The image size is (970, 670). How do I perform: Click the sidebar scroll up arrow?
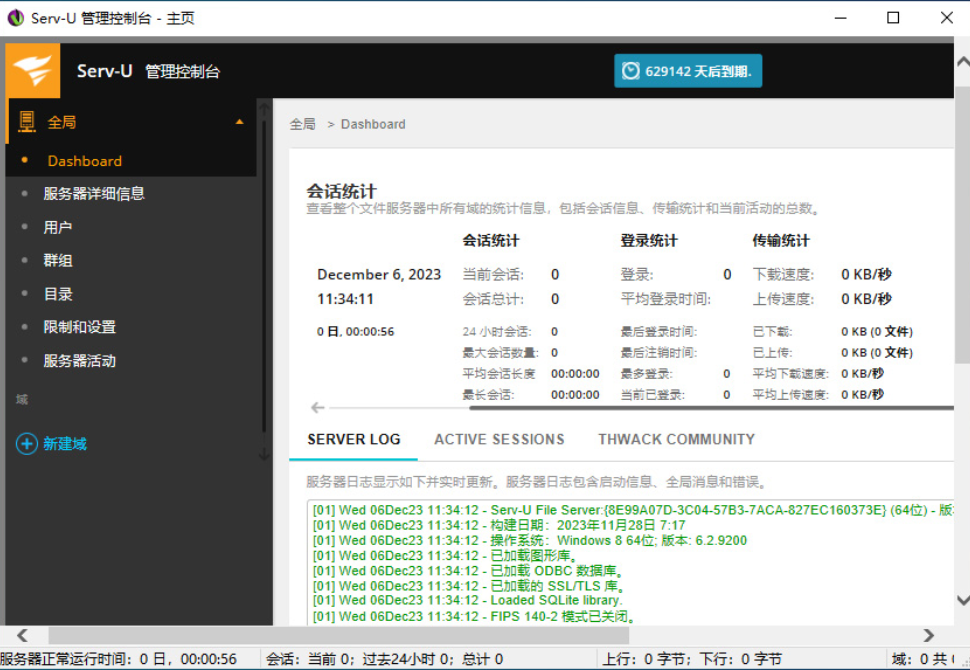(x=264, y=110)
